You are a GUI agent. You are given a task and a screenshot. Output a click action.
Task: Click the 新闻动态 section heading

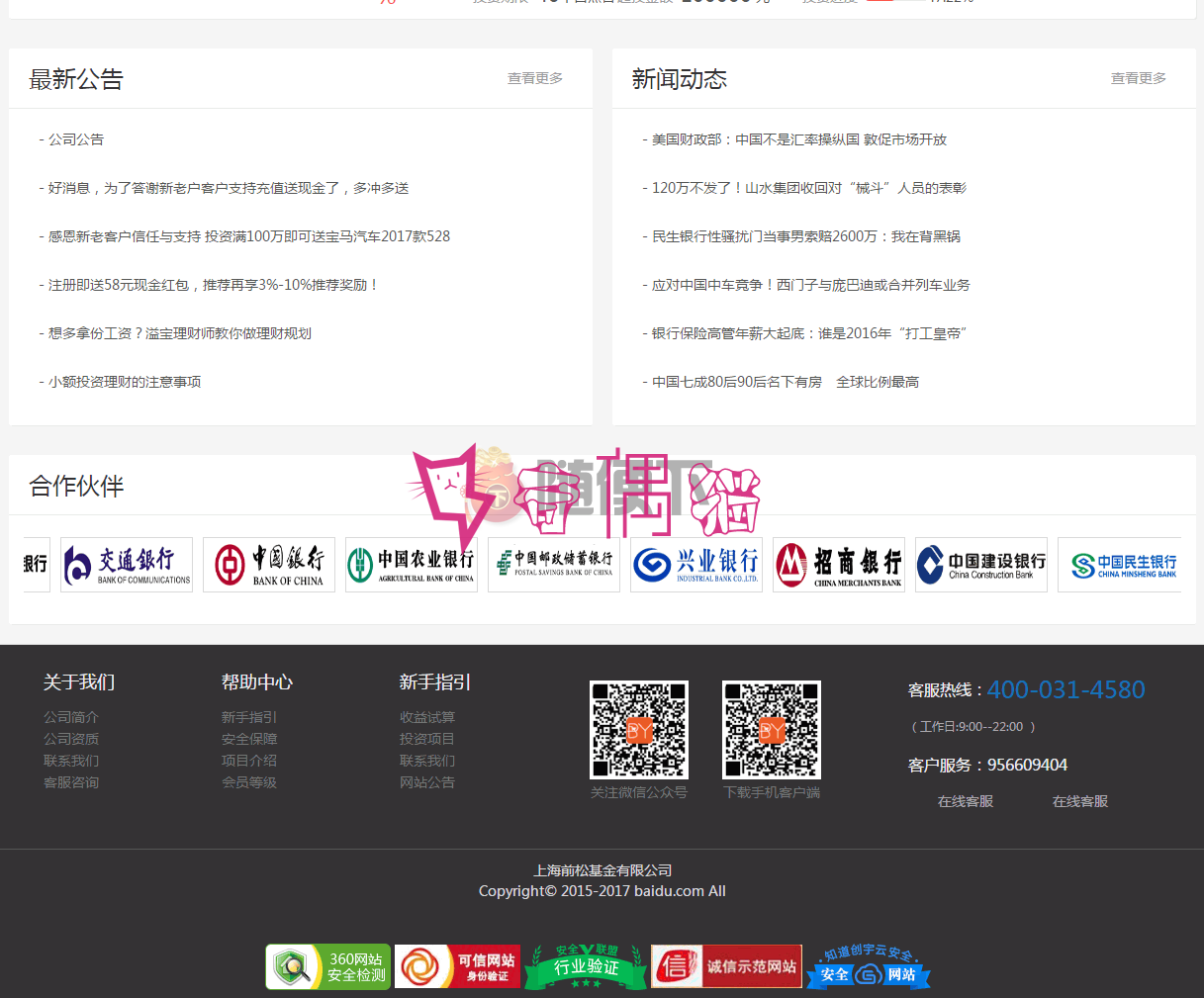click(680, 79)
